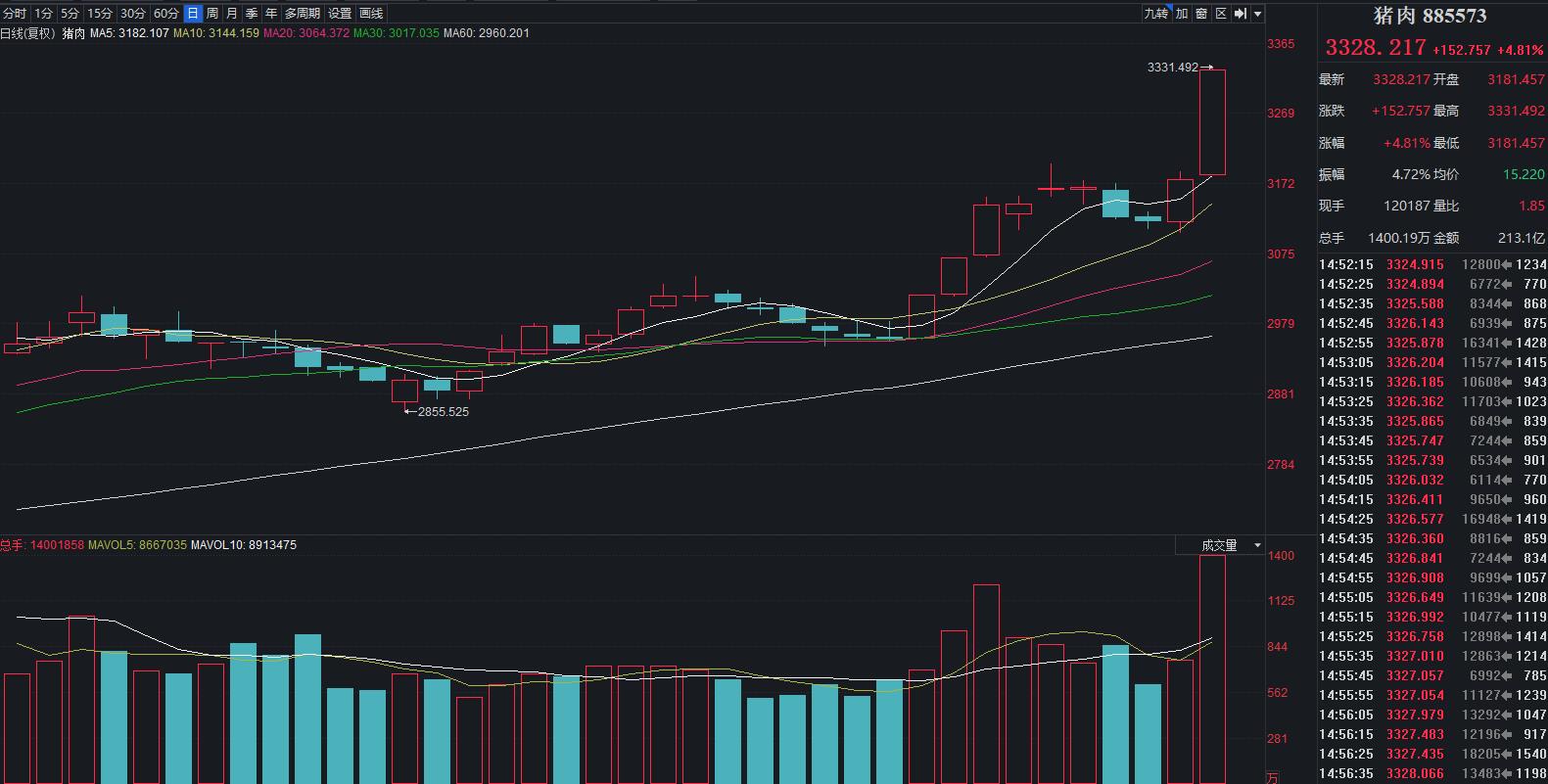Click the jump-to-latest arrow icon
1548x784 pixels.
click(x=1241, y=14)
